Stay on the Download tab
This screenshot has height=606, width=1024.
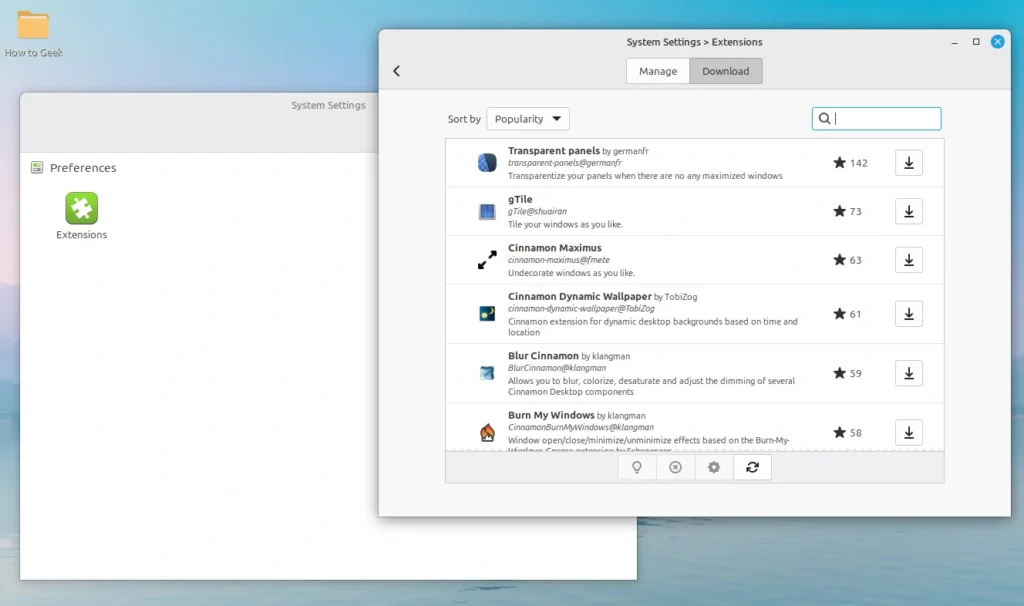726,71
